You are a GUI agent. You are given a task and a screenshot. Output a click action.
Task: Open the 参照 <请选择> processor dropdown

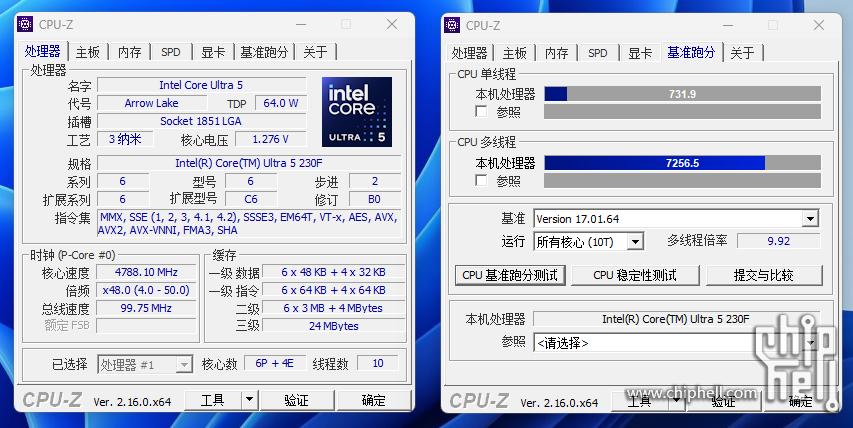tap(812, 343)
